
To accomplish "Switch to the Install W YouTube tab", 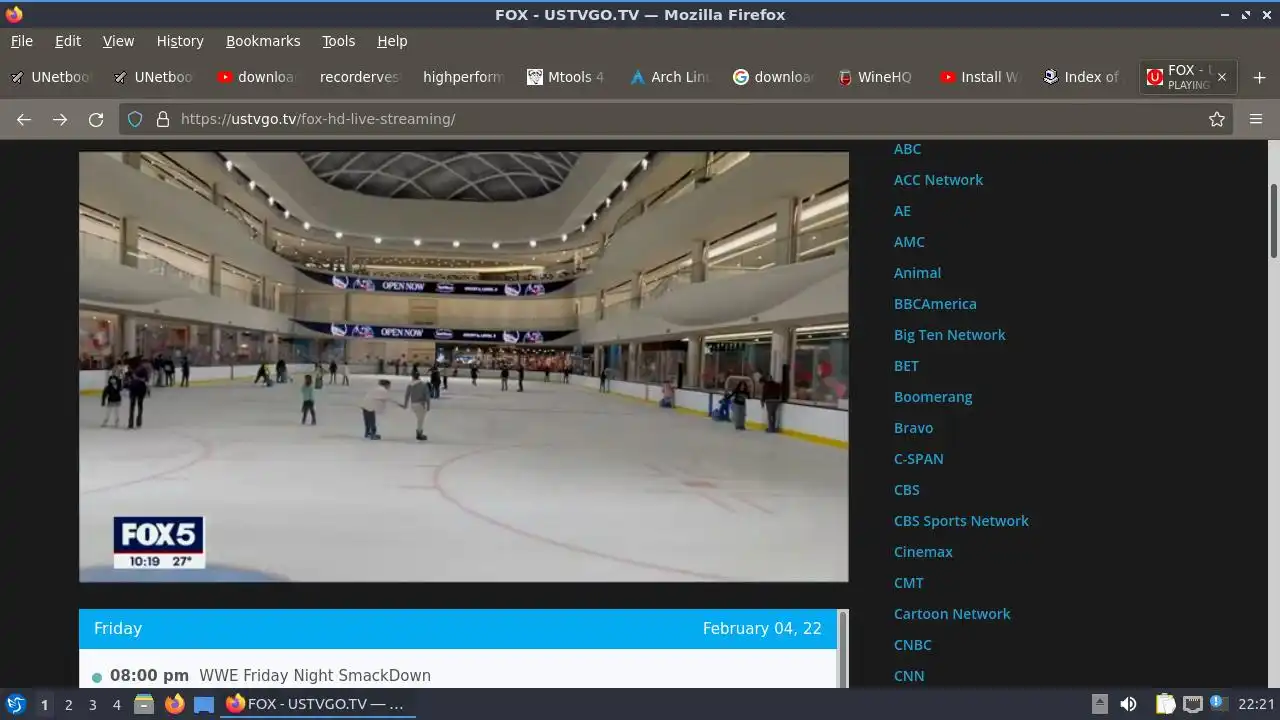I will (980, 77).
